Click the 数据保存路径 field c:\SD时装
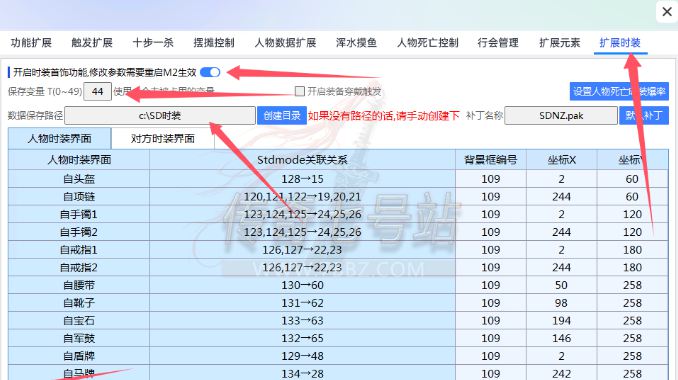The width and height of the screenshot is (678, 380). 160,116
